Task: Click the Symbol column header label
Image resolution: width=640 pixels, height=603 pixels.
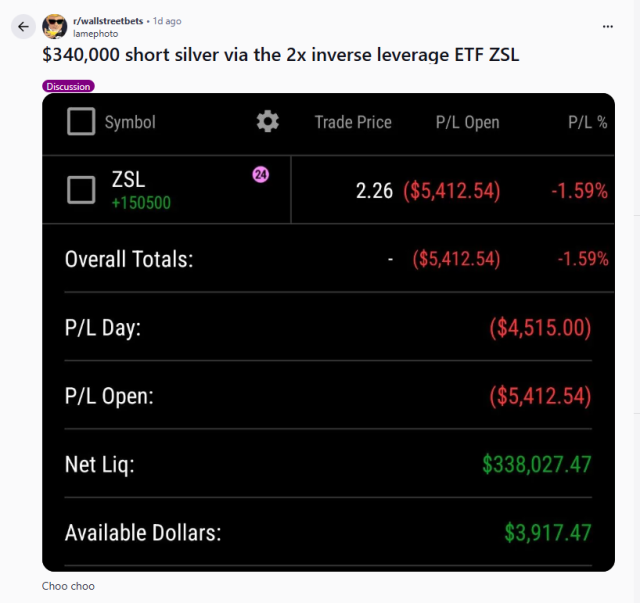Action: (x=130, y=122)
